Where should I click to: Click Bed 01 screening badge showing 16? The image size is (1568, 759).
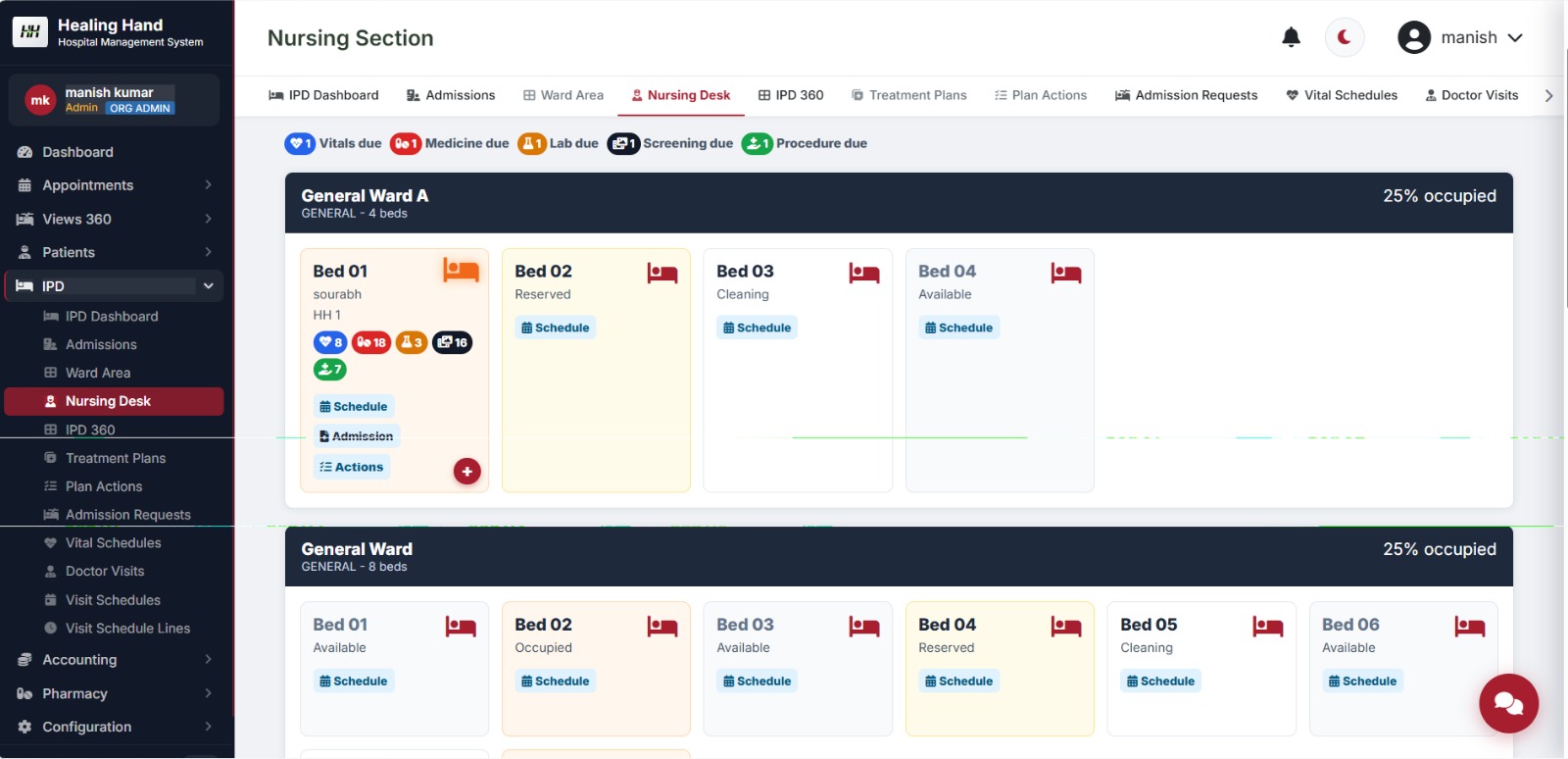click(x=453, y=342)
